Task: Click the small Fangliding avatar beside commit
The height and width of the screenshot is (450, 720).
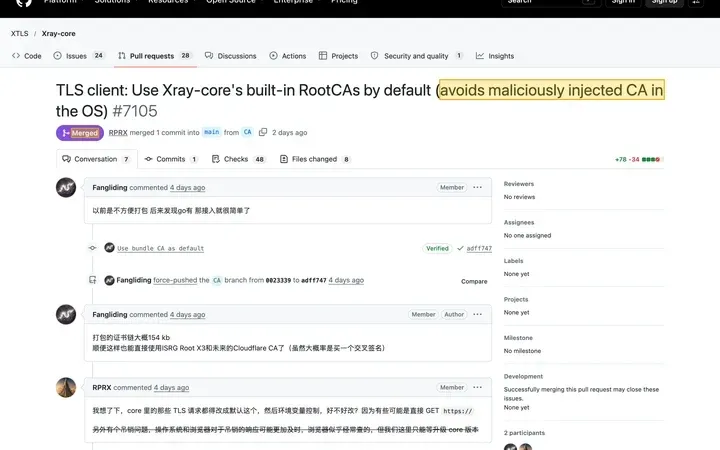Action: point(109,248)
